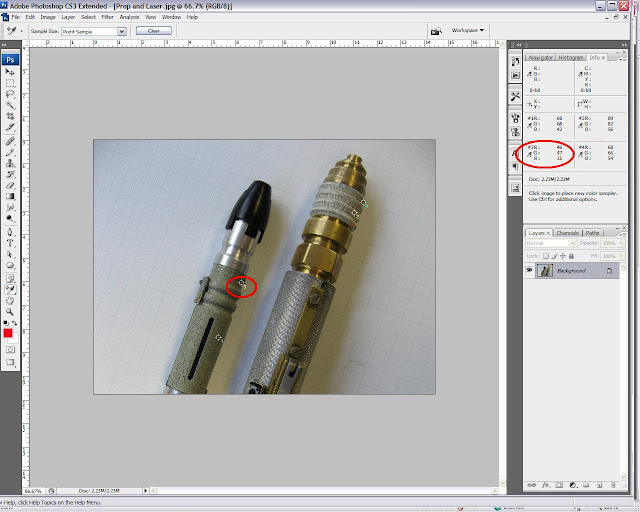
Task: Open the Sample Size dropdown
Action: [x=122, y=31]
